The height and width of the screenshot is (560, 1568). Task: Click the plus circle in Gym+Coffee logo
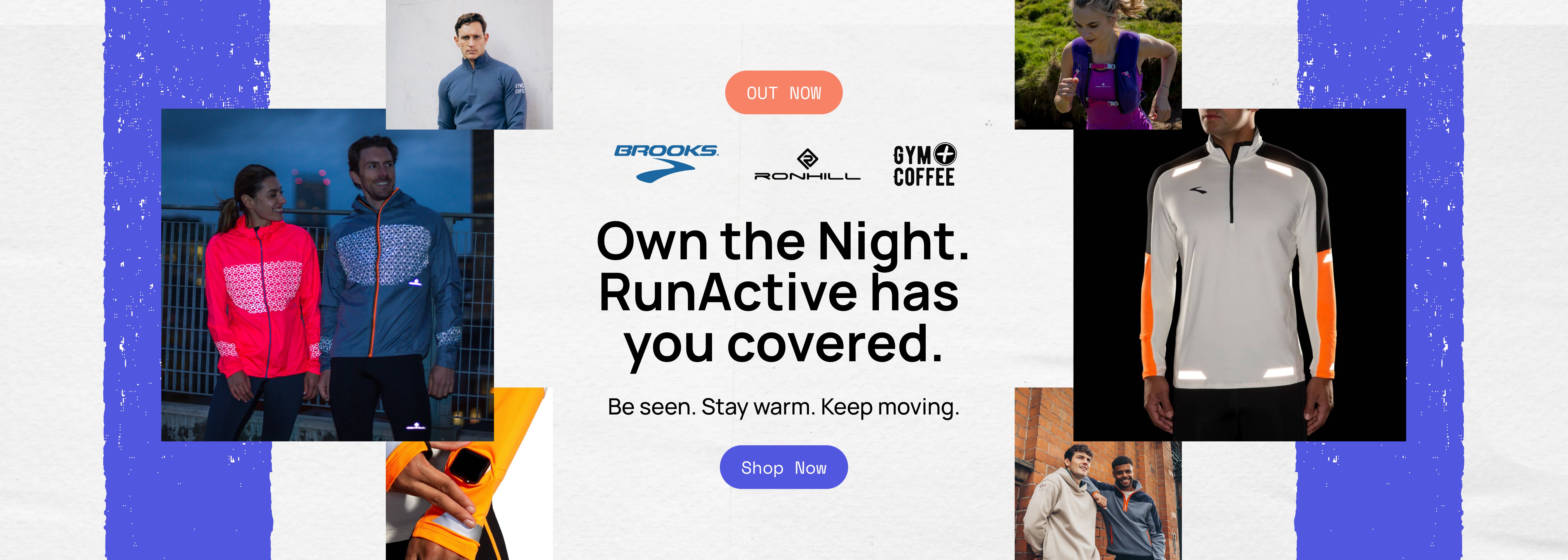945,154
